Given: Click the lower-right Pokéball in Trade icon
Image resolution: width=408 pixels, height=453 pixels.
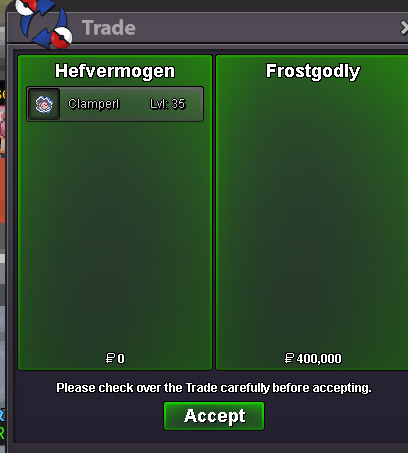Looking at the screenshot, I should click(61, 37).
